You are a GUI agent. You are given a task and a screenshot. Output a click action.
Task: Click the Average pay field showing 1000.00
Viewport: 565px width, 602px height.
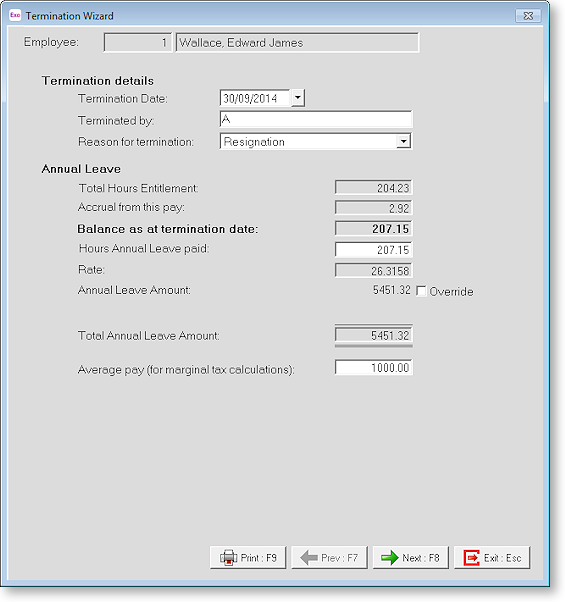click(373, 367)
